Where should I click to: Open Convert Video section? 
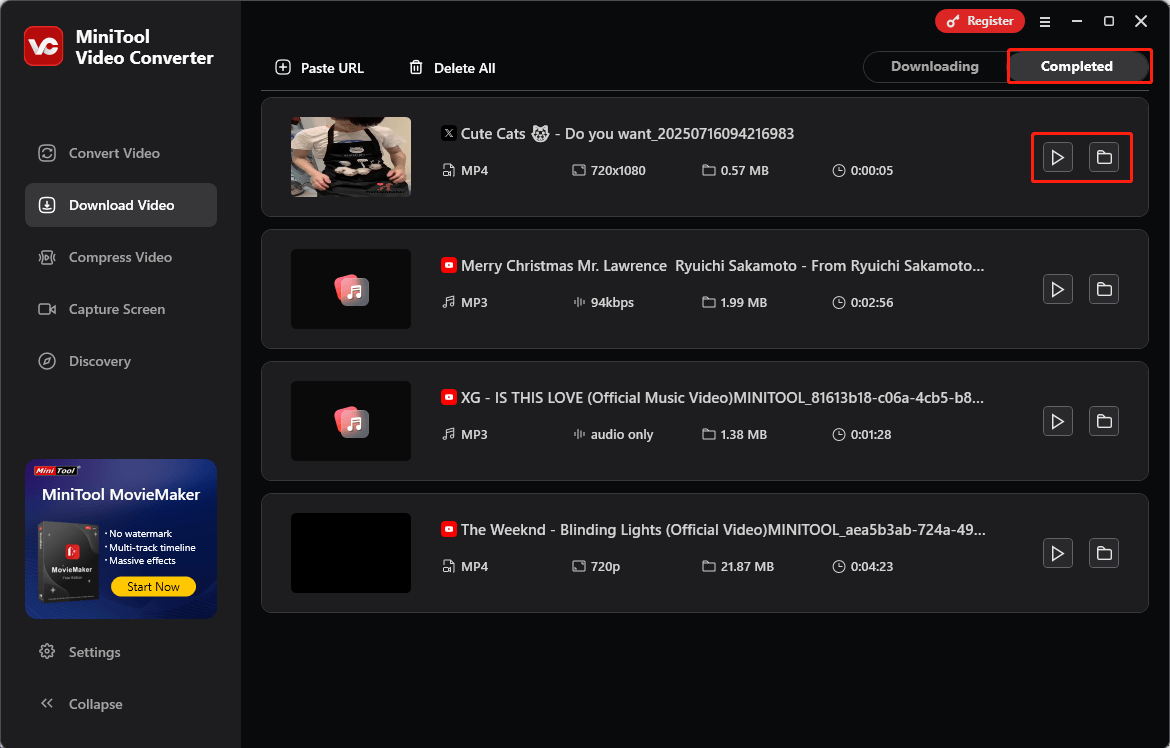click(x=121, y=153)
